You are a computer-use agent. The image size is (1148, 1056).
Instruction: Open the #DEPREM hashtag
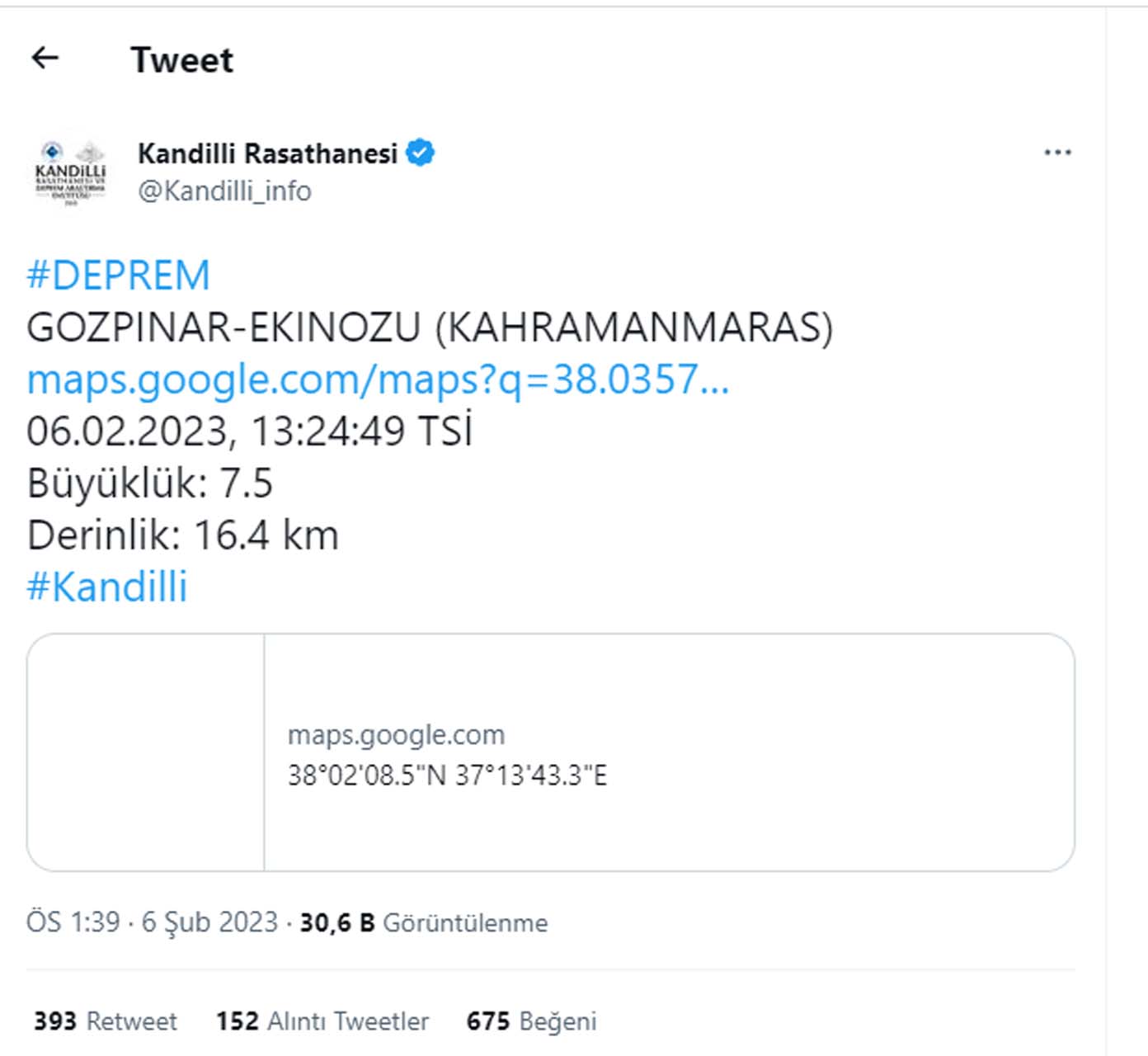[117, 275]
